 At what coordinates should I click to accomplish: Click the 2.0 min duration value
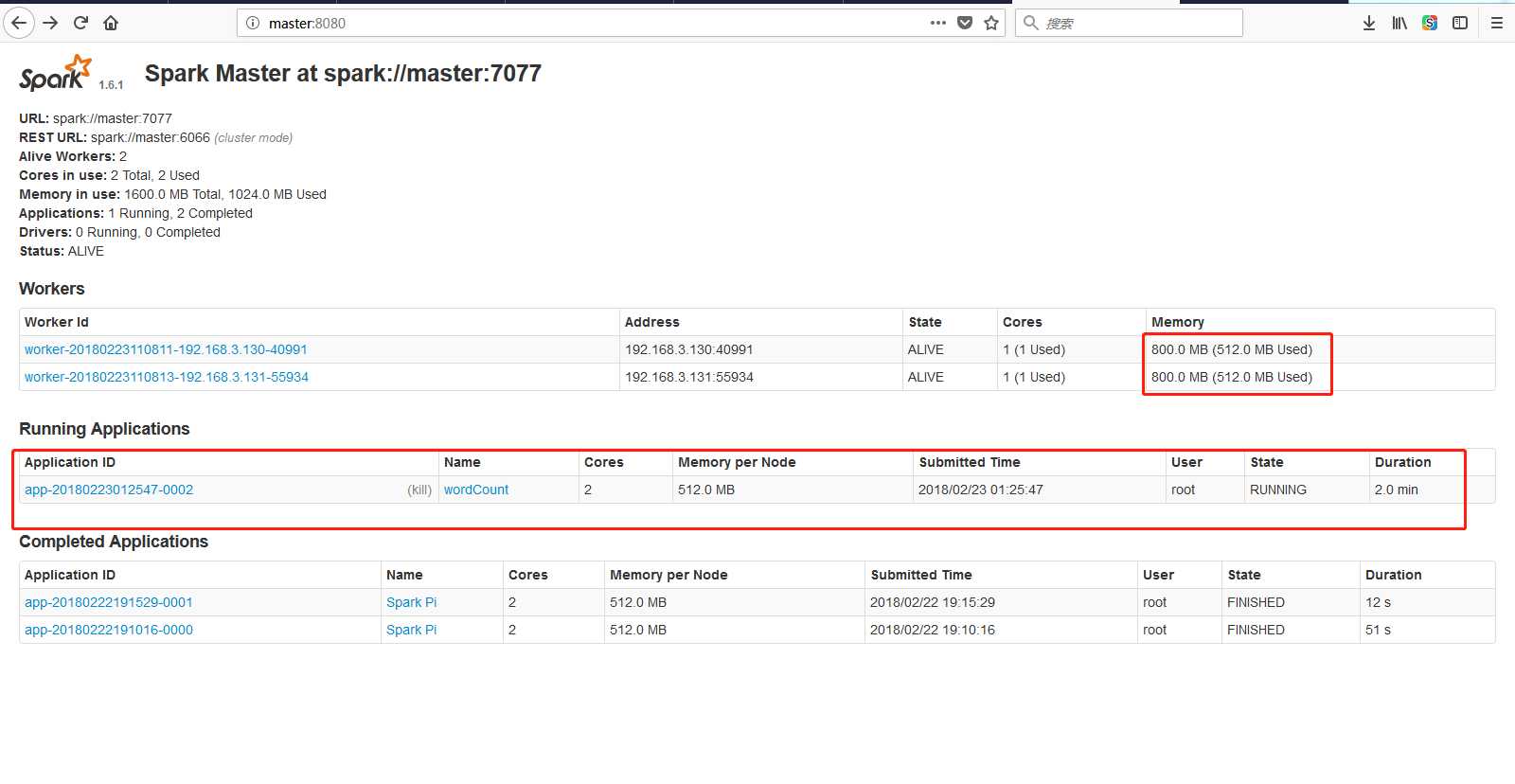click(1397, 490)
